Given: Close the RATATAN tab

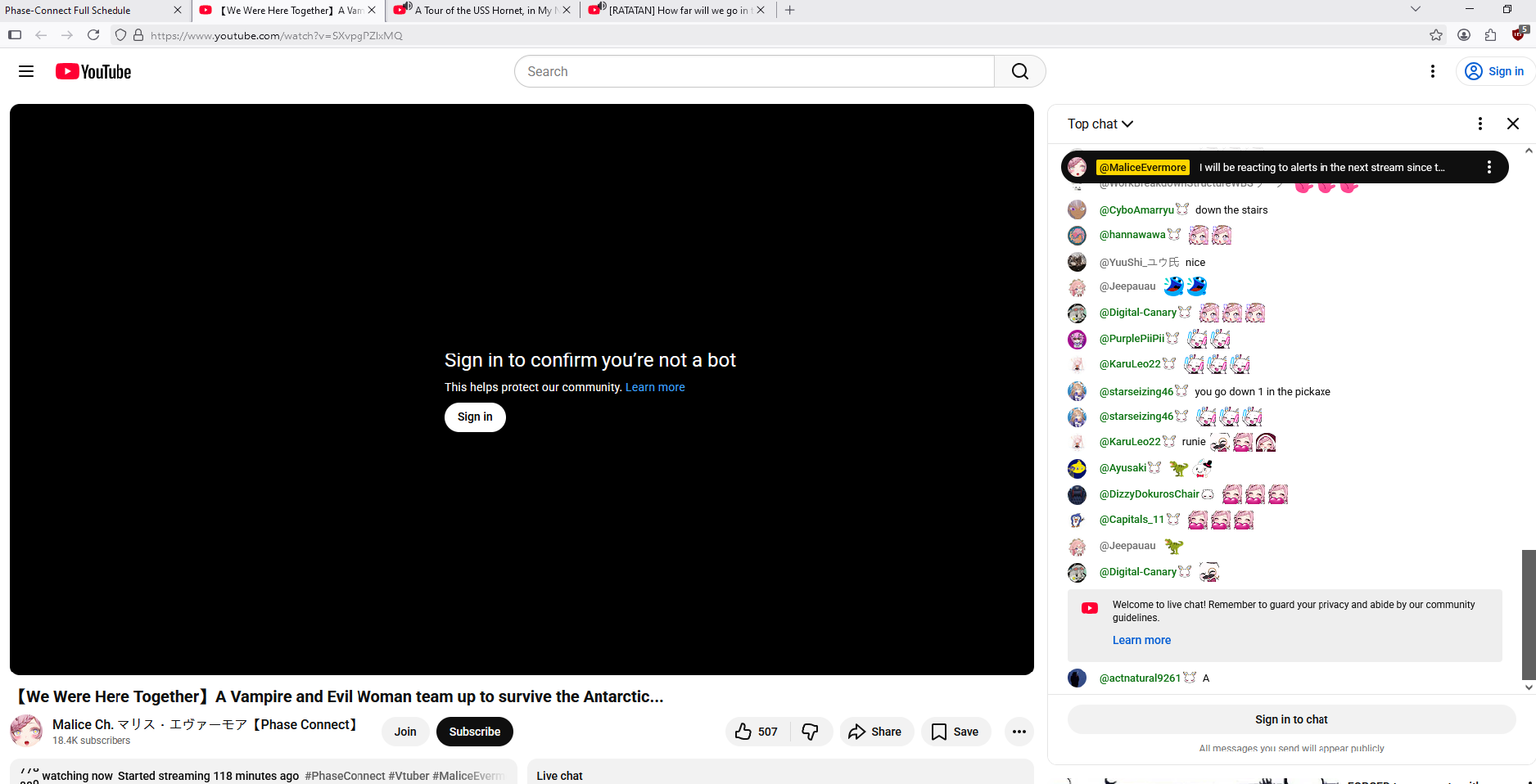Looking at the screenshot, I should pos(761,11).
